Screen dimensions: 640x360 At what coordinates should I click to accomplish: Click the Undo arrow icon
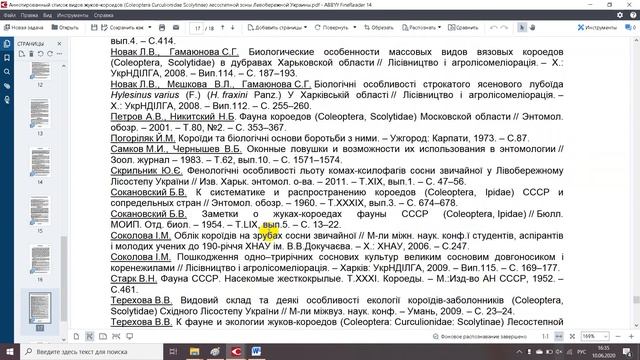click(493, 27)
